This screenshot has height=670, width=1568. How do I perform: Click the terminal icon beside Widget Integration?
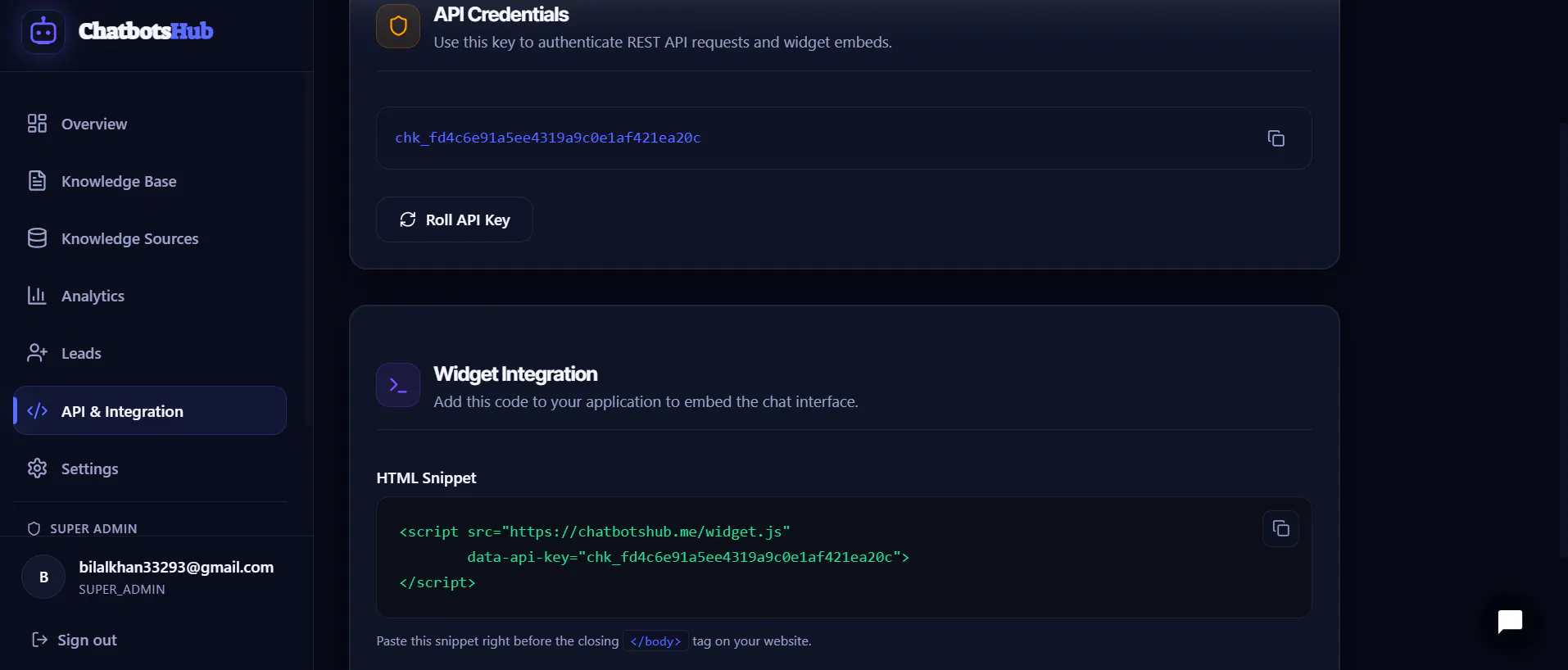[x=398, y=385]
